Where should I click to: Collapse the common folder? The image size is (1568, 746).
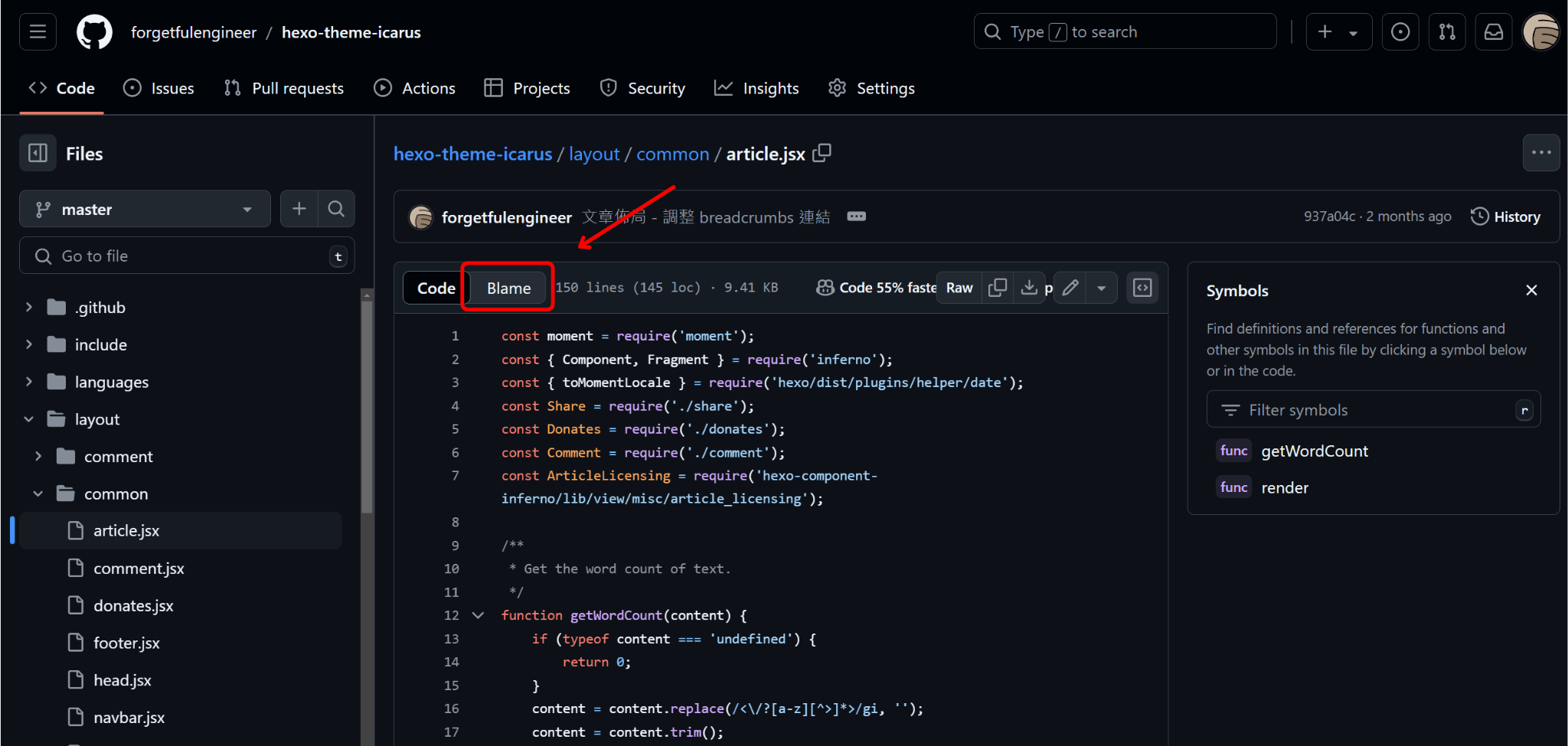coord(38,494)
